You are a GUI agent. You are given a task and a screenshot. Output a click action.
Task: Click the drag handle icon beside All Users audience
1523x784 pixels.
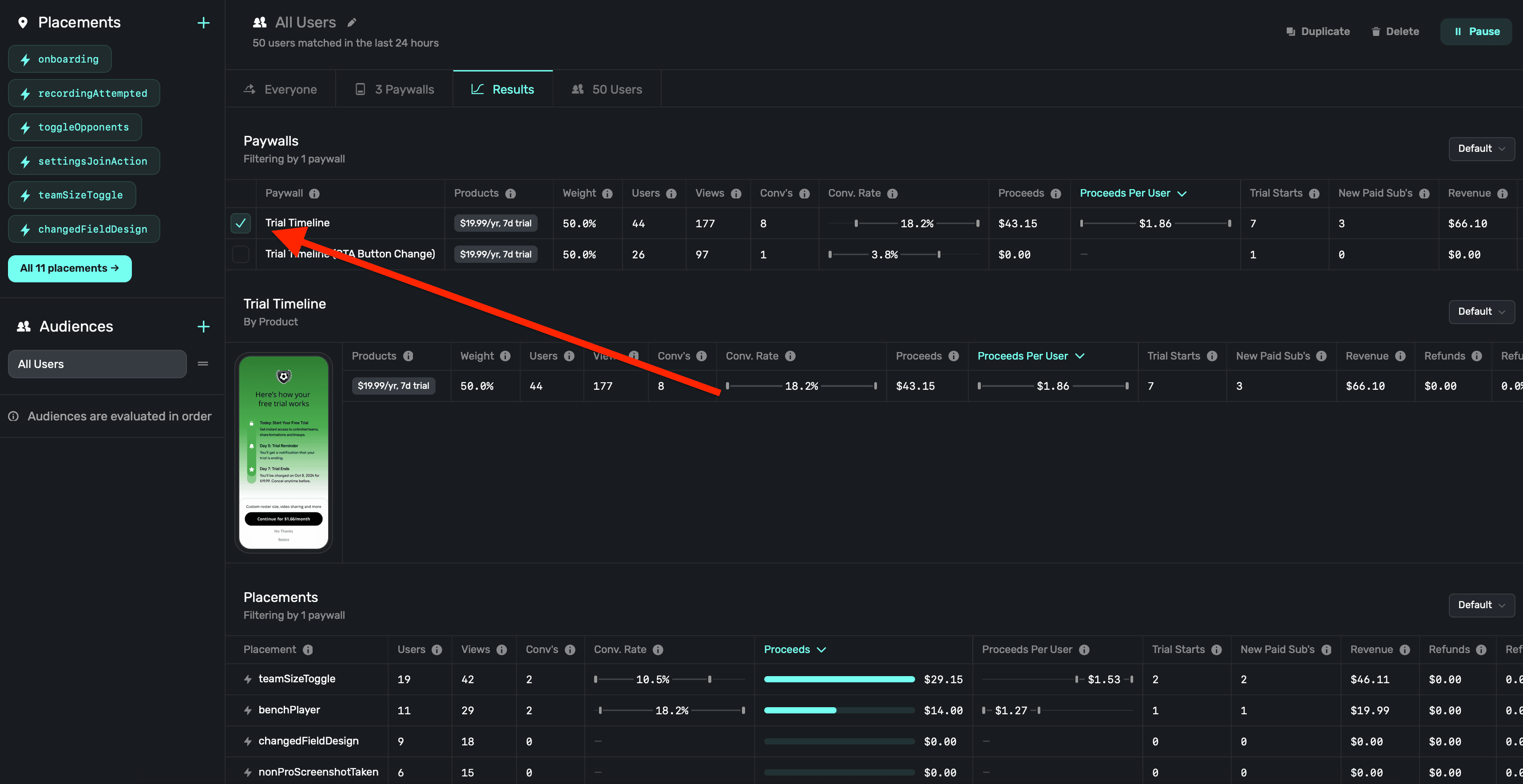coord(203,364)
